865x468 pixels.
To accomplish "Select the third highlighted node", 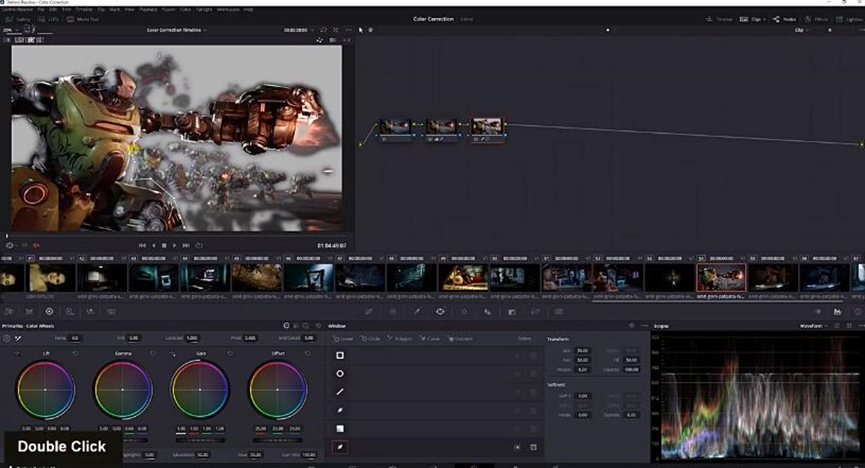I will click(487, 127).
